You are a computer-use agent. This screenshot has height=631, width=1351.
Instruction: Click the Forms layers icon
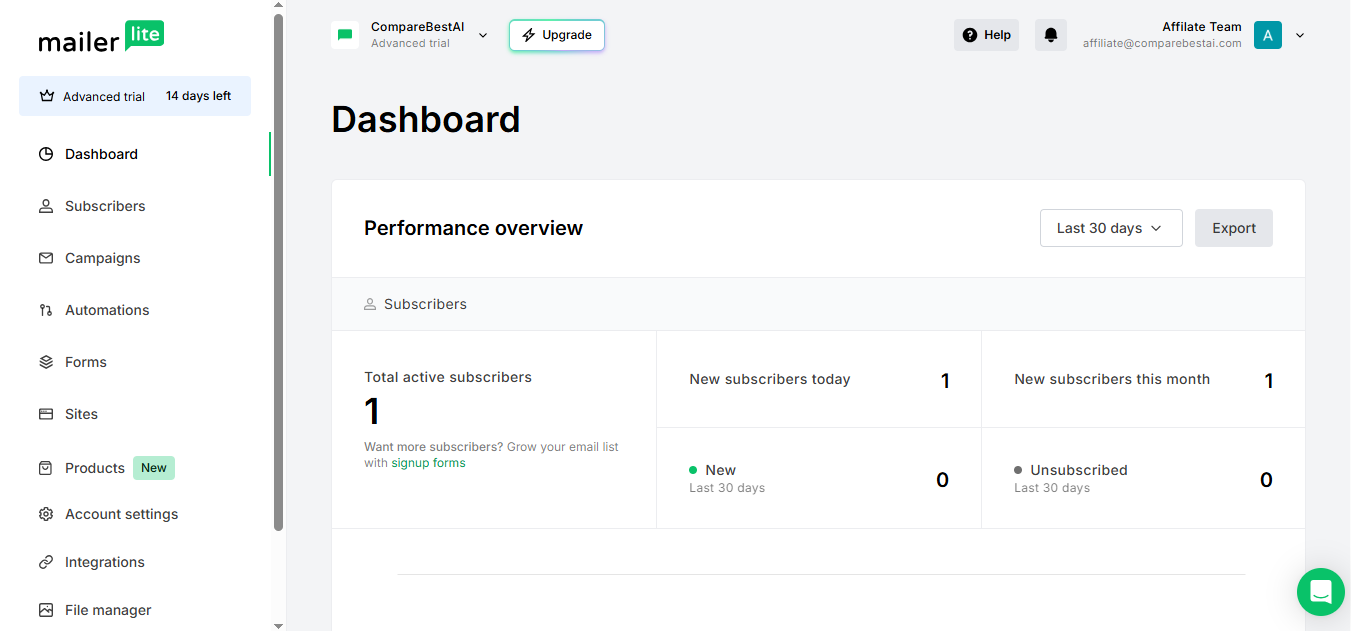[x=46, y=362]
